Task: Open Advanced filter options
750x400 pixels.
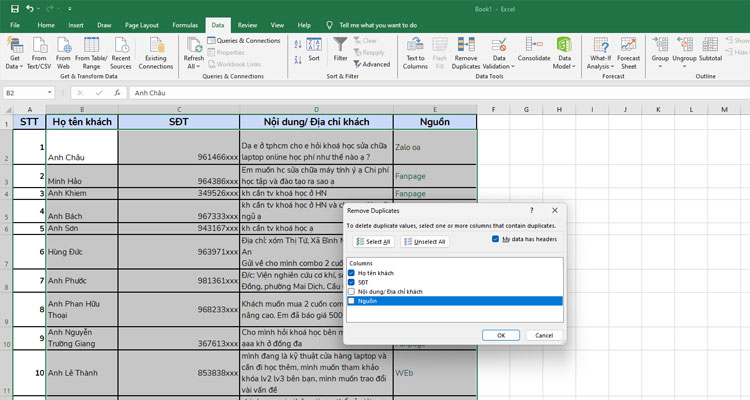Action: 372,64
